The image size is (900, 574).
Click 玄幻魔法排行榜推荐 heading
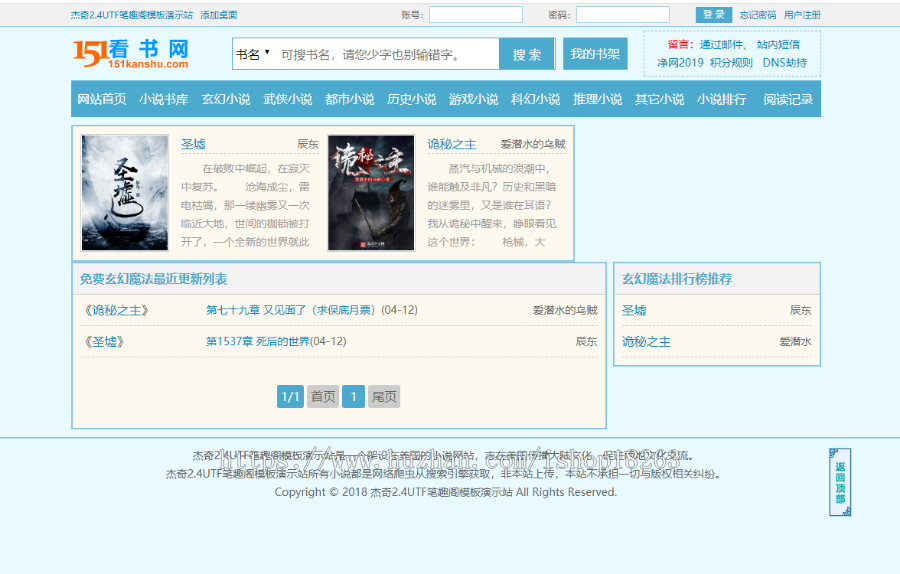pos(677,279)
